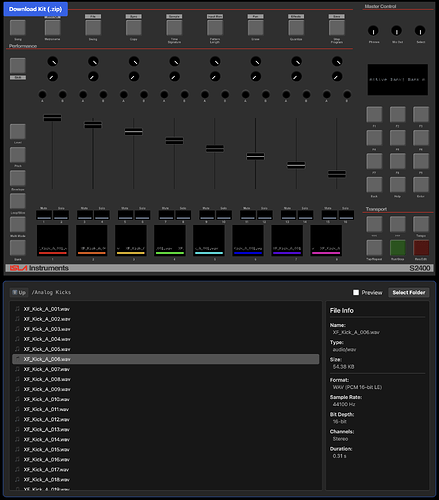Viewport: 439px width, 500px height.
Task: Click the F1 function pad
Action: [x=374, y=114]
